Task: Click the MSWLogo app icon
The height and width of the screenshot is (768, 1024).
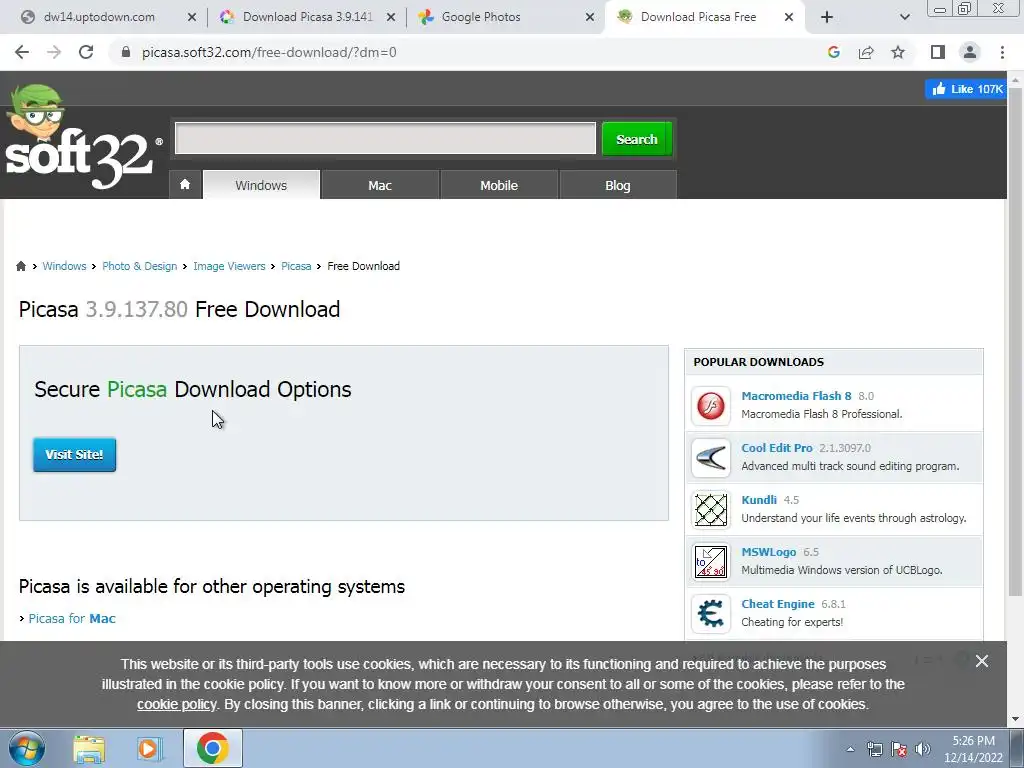Action: pos(711,562)
